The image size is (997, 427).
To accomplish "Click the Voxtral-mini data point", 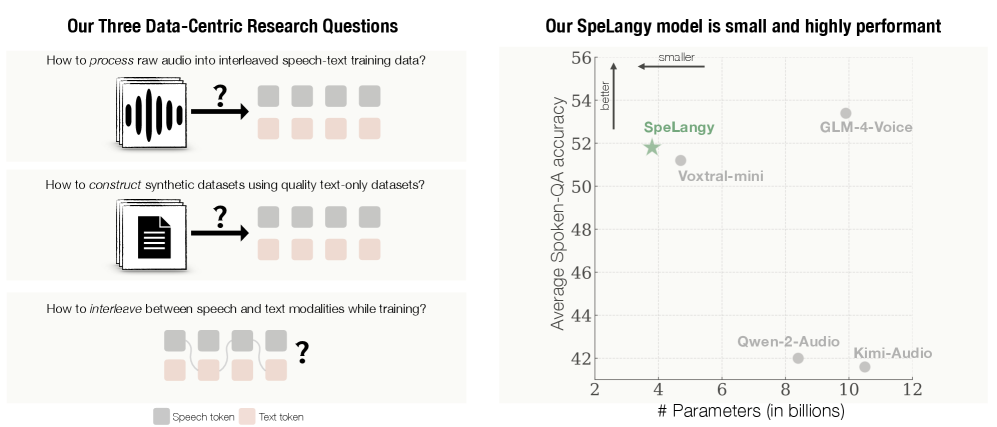I will tap(681, 160).
